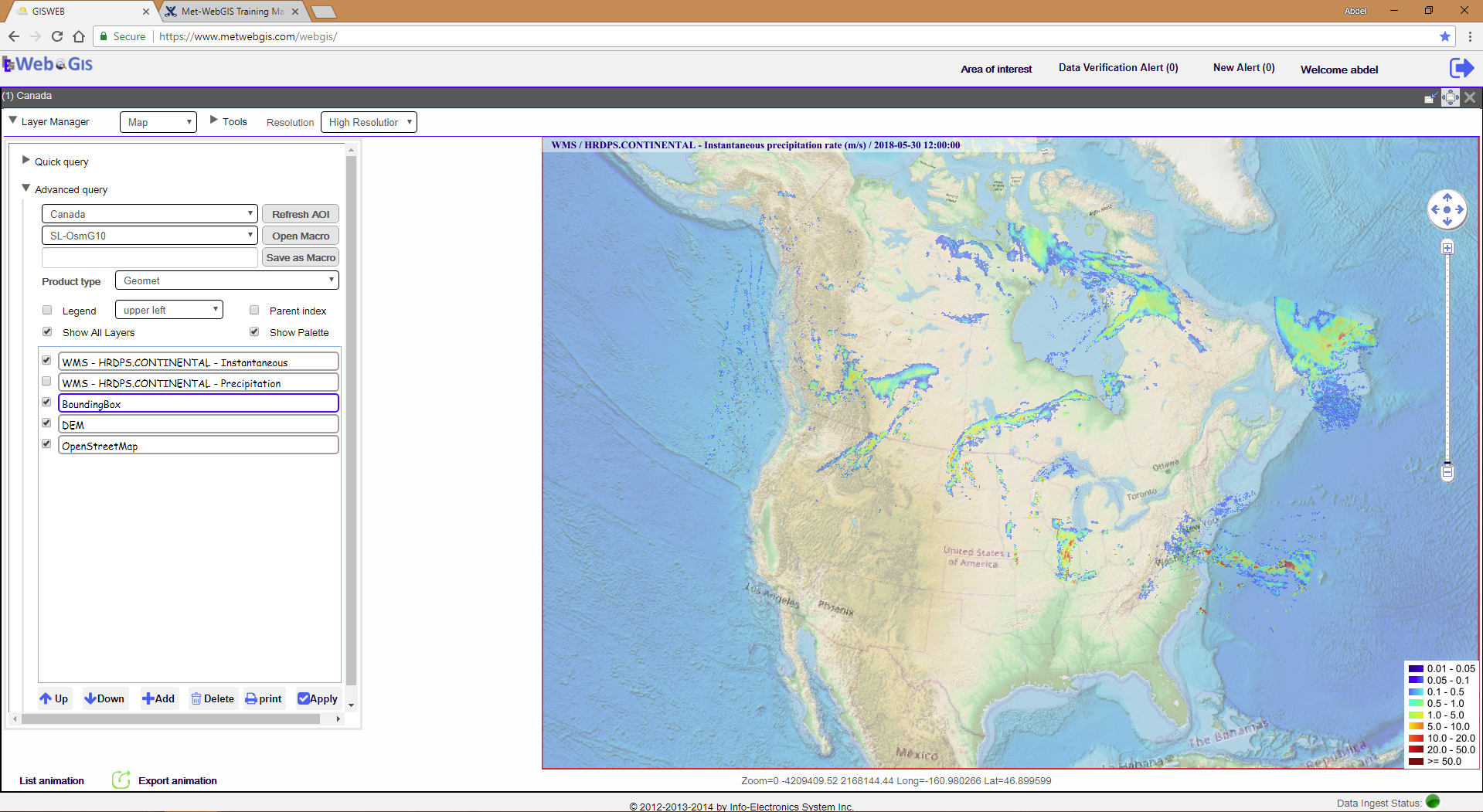Click the logout arrow icon
This screenshot has height=812, width=1483.
1461,69
